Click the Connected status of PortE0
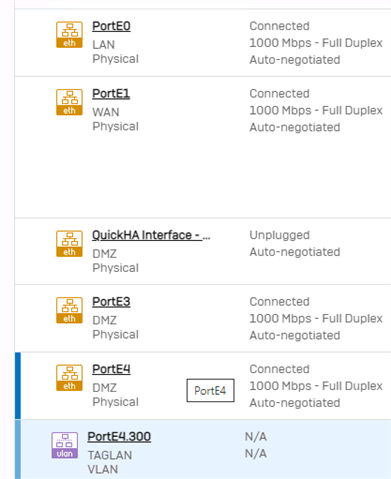The width and height of the screenshot is (391, 479). (279, 26)
